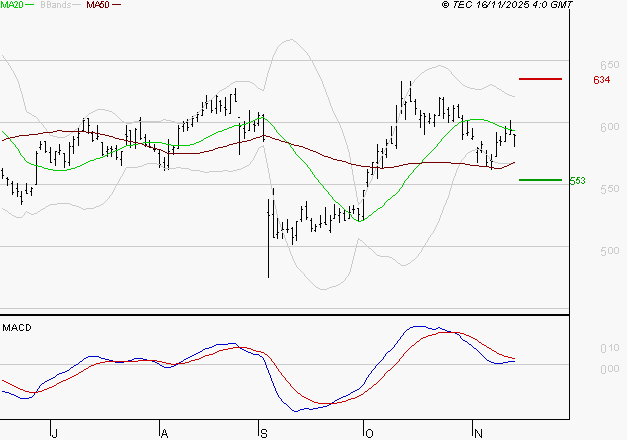This screenshot has height=440, width=627.
Task: Click the 650 price axis label
Action: [609, 65]
